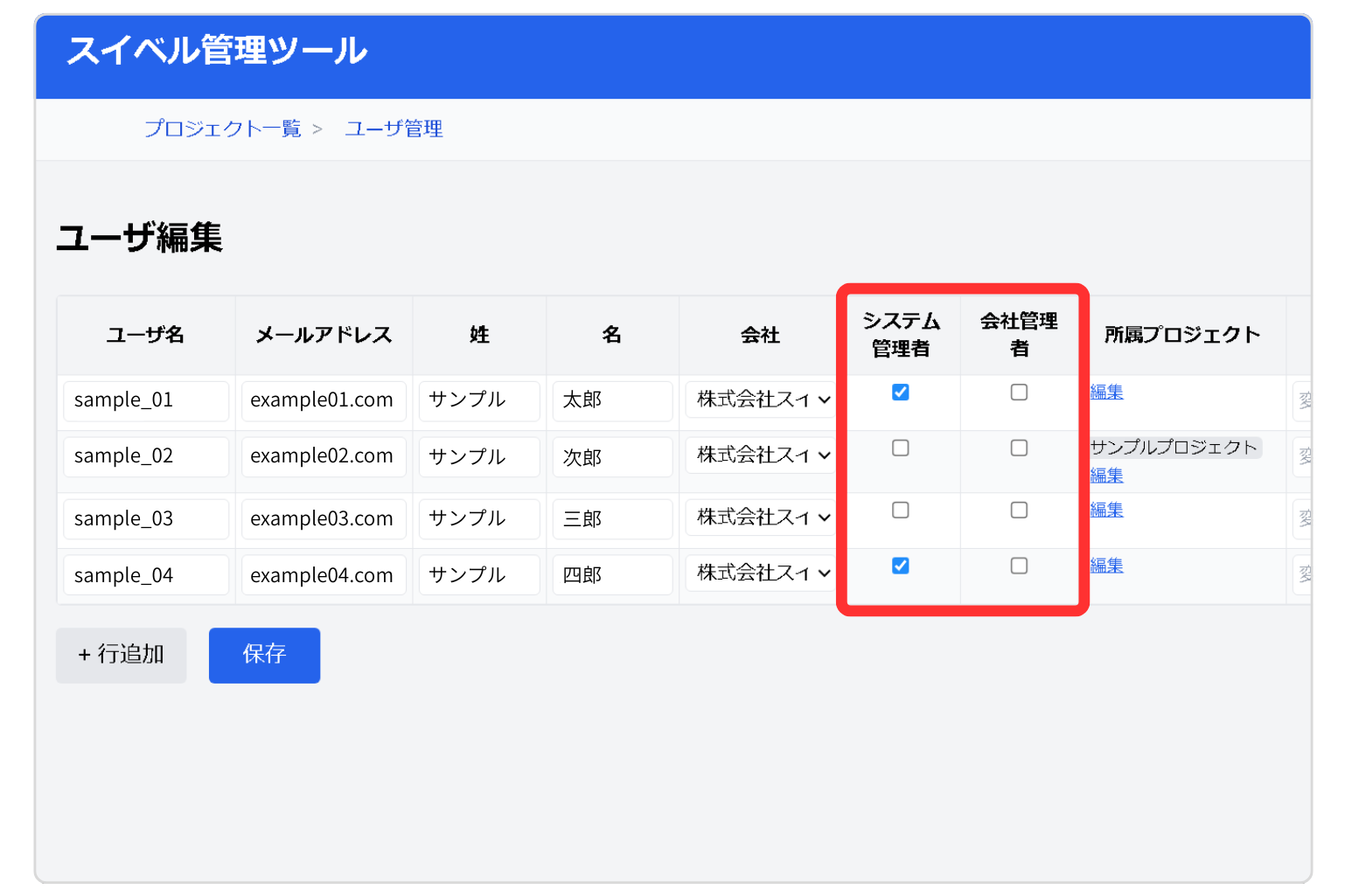The image size is (1345, 896).
Task: Click 編集 link under サンプルプロジェクト tag
Action: 1106,476
